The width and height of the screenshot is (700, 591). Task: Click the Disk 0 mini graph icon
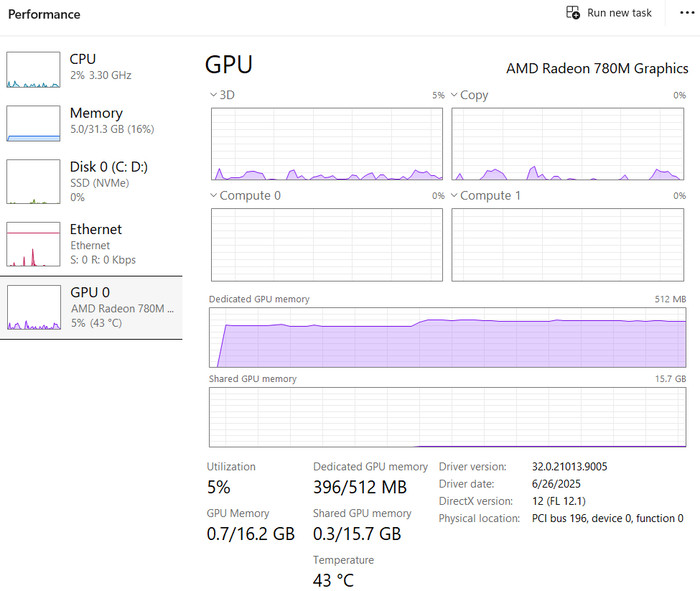33,181
